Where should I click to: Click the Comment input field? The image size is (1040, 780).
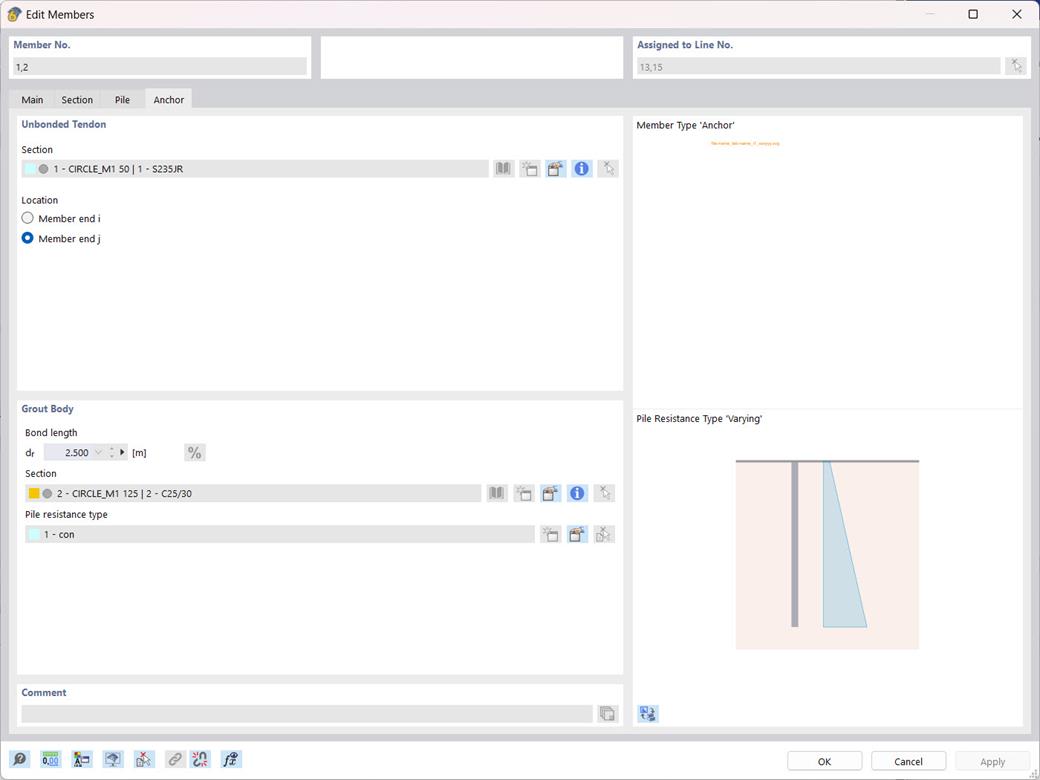(x=306, y=714)
